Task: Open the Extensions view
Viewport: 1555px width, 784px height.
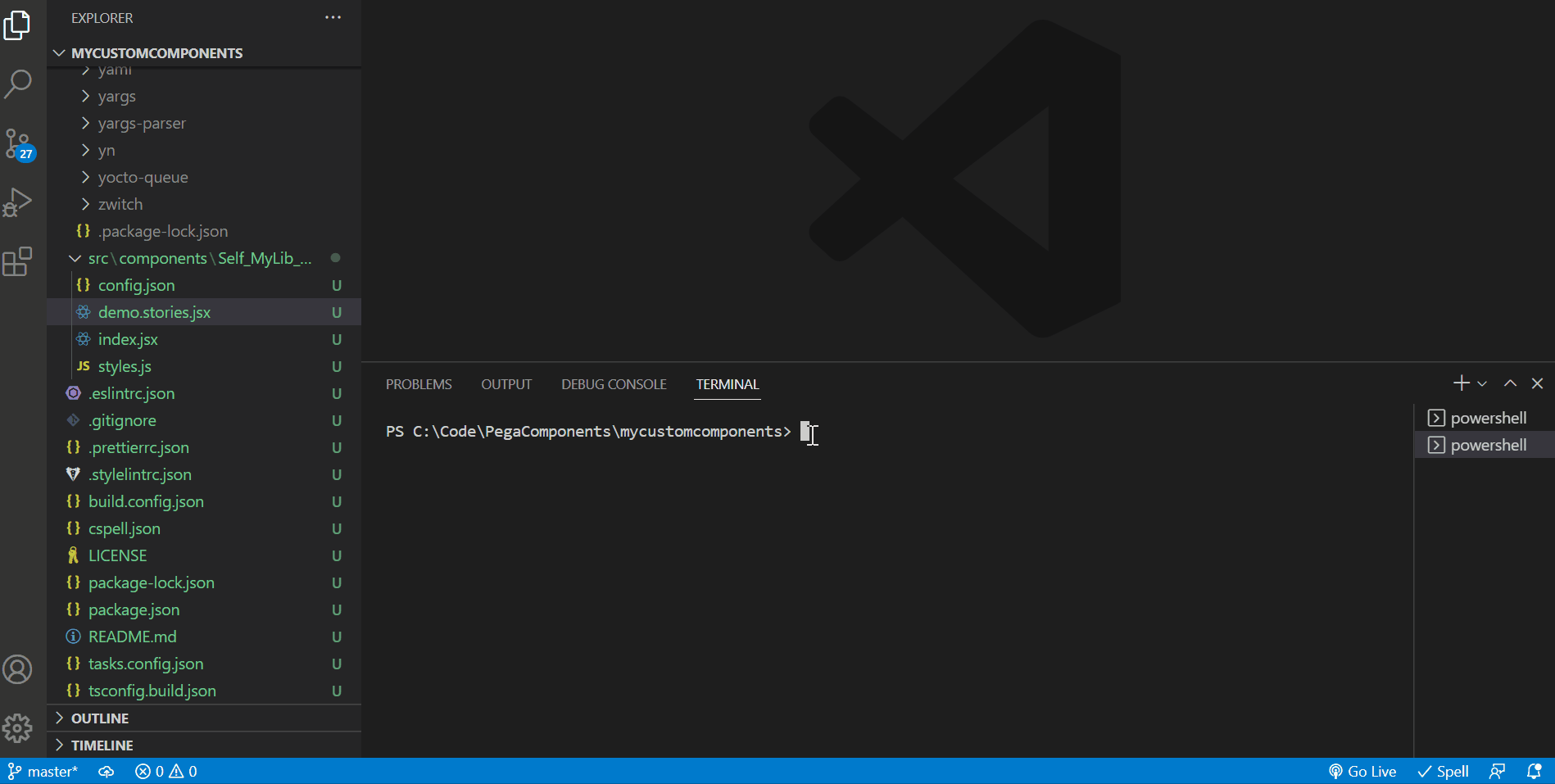Action: point(18,261)
